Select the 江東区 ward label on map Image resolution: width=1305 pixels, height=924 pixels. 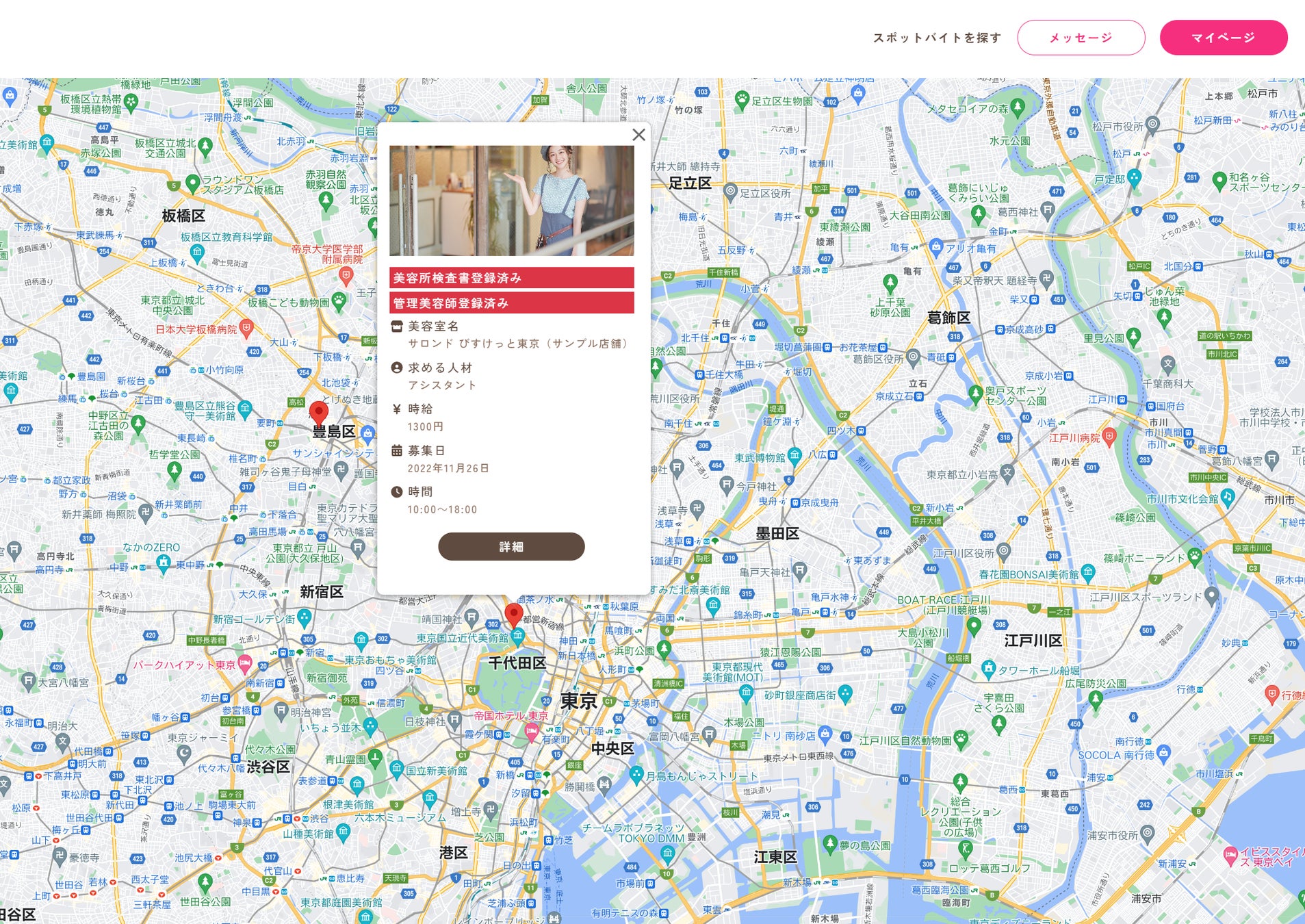pos(775,857)
